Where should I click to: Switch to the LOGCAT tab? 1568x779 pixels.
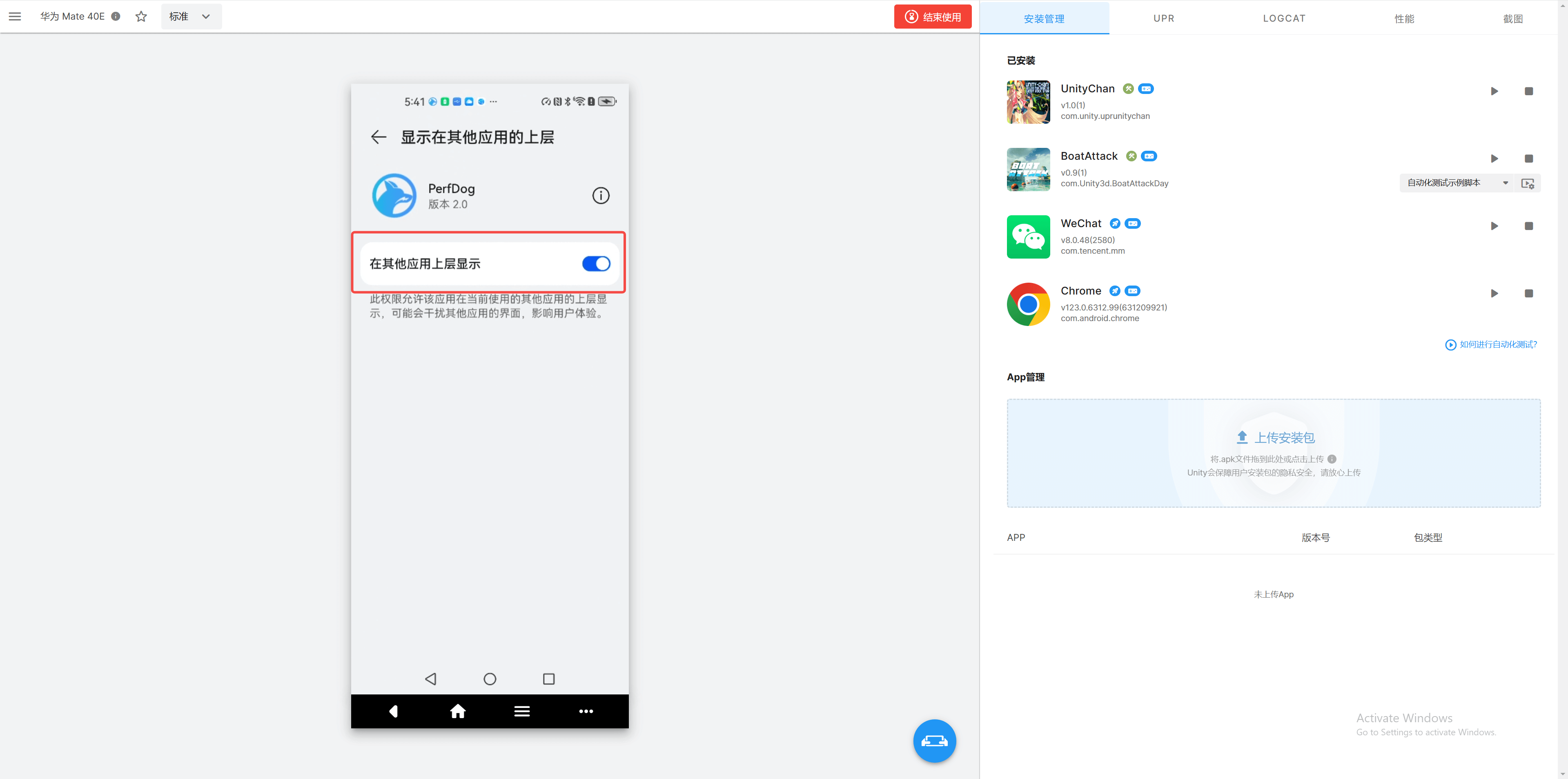click(1284, 18)
